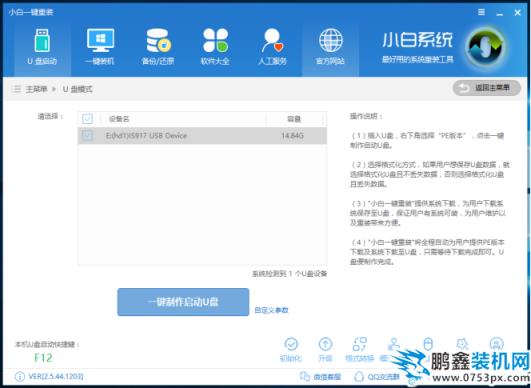Open the hamburger menu in title bar
This screenshot has width=531, height=388.
(x=481, y=12)
